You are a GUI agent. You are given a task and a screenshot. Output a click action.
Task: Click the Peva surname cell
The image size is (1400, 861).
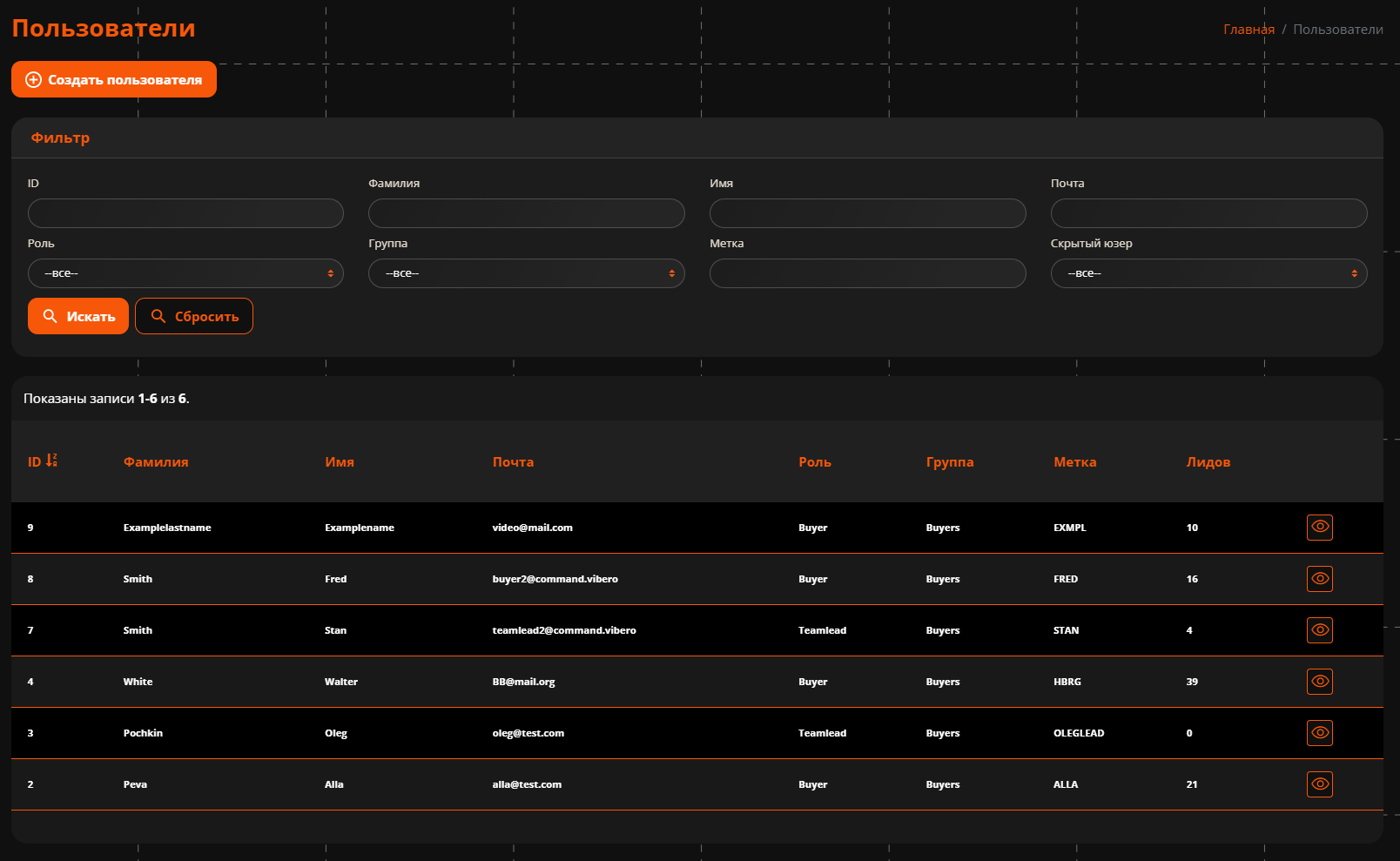pos(135,784)
